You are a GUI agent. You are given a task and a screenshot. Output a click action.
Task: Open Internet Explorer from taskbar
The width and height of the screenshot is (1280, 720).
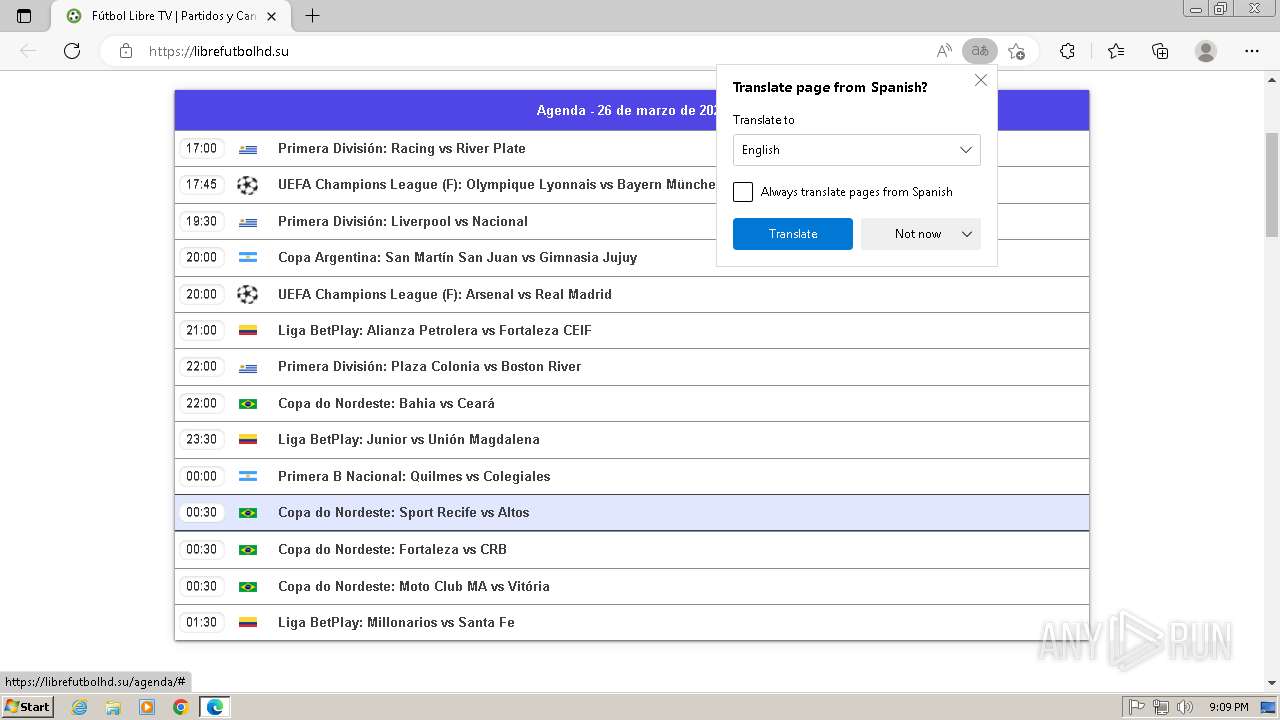[x=80, y=707]
